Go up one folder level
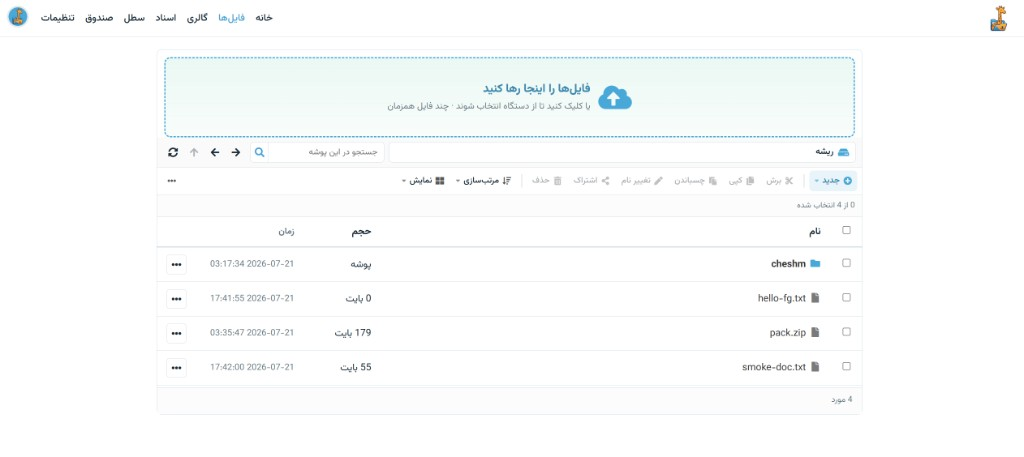 point(194,152)
